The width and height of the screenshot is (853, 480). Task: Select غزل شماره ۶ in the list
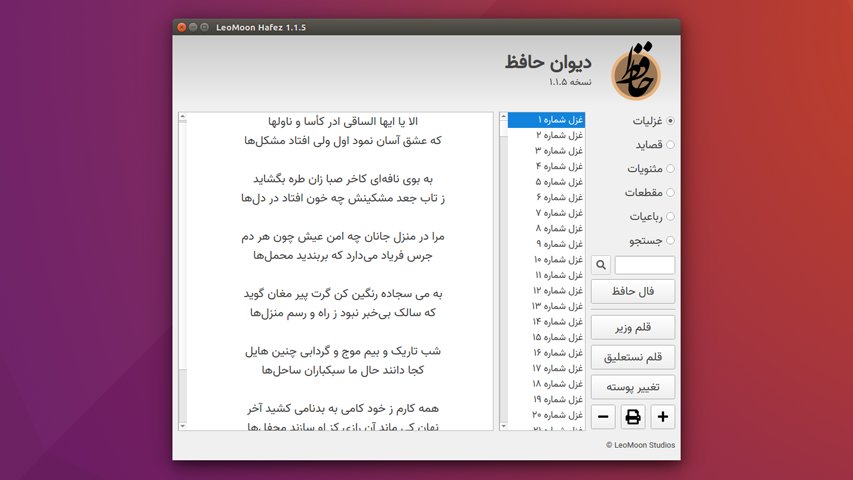pos(546,197)
